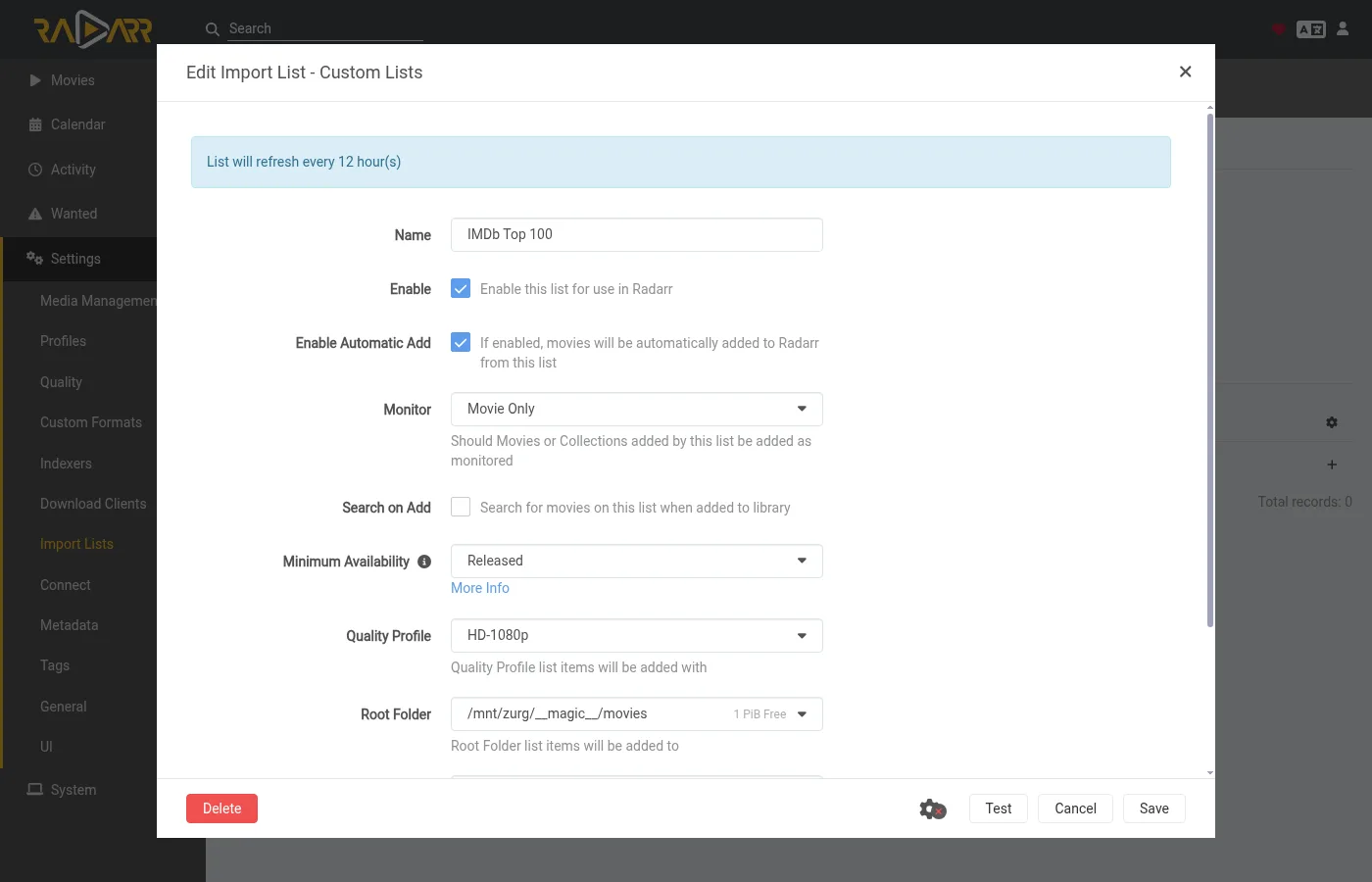
Task: Click the scrollbar down arrow
Action: point(1210,772)
